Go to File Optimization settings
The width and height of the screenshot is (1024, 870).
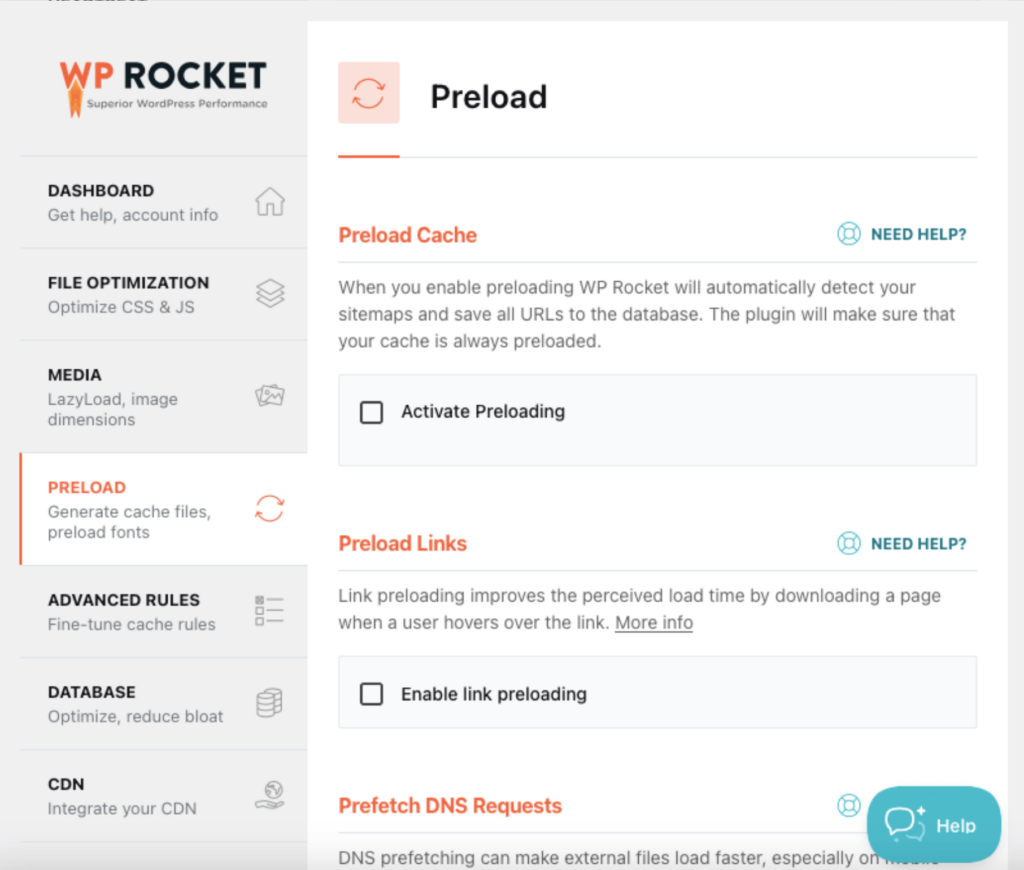pos(164,295)
